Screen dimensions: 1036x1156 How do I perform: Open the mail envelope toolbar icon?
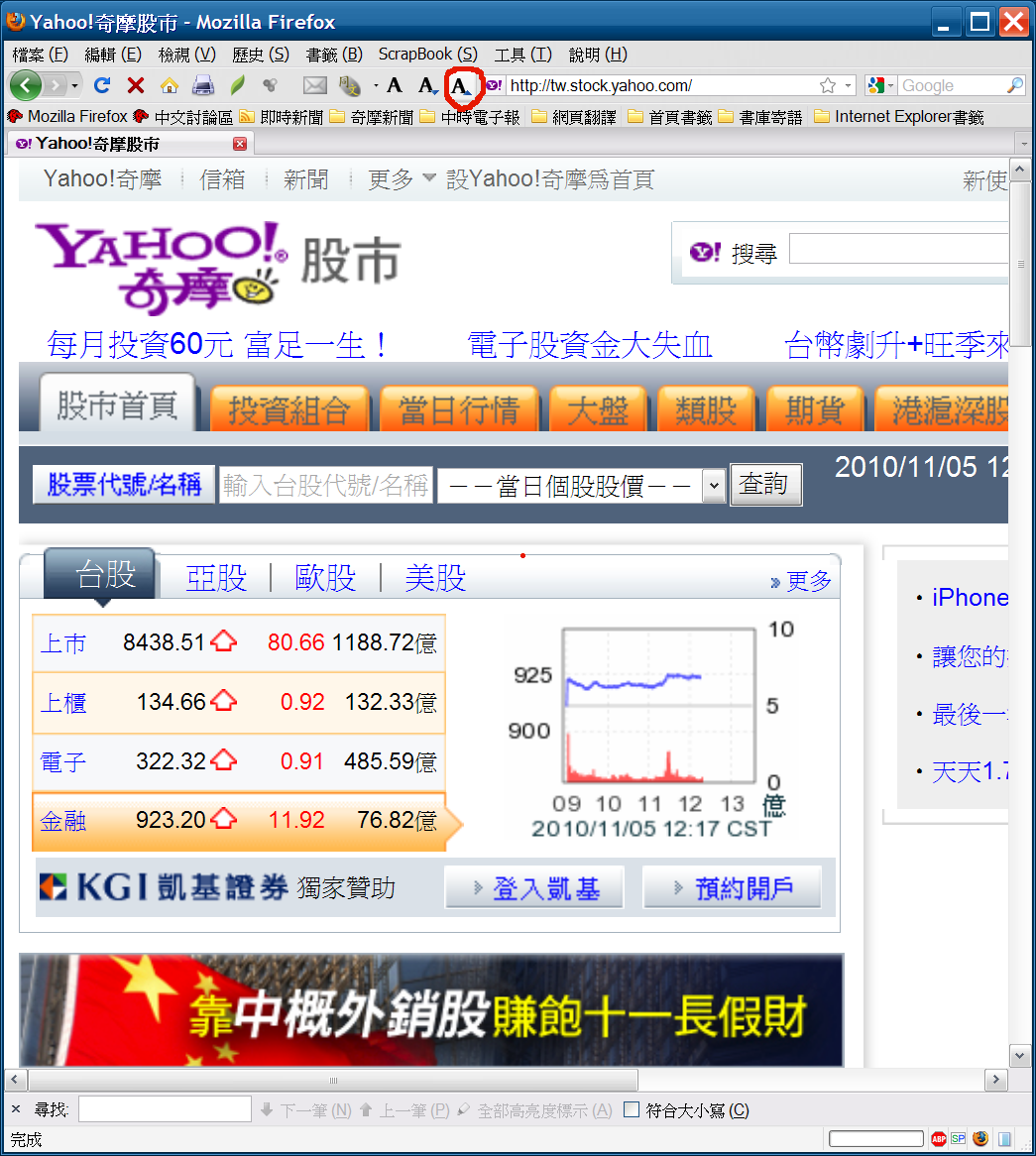point(315,85)
